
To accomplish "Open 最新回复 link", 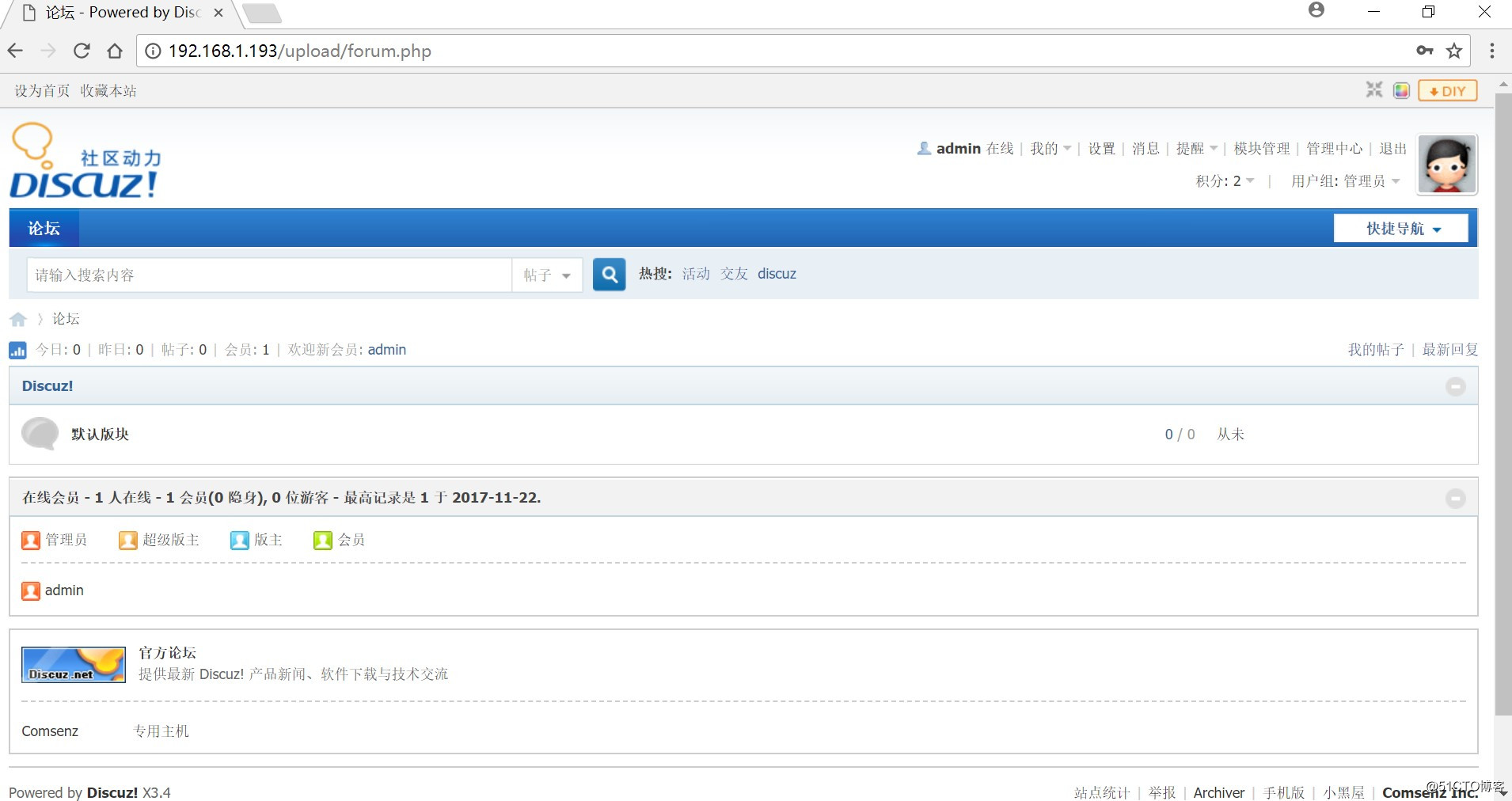I will point(1450,350).
